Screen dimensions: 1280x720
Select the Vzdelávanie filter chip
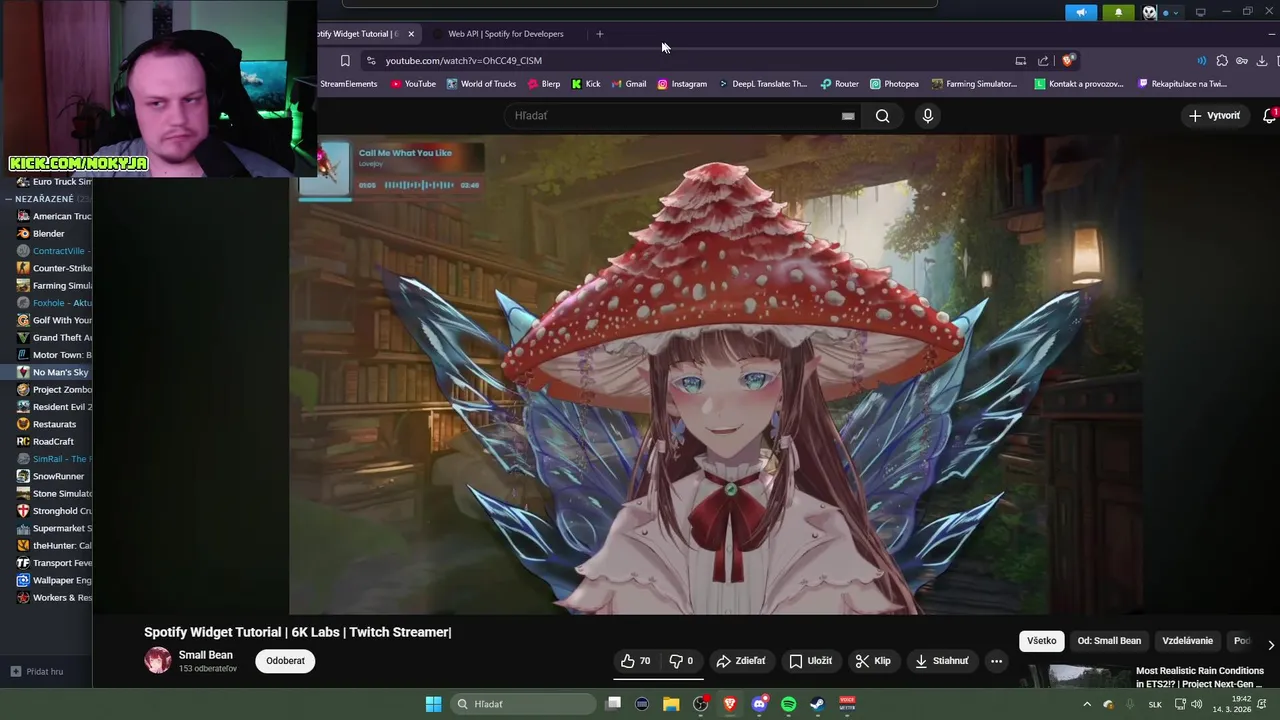pos(1187,641)
